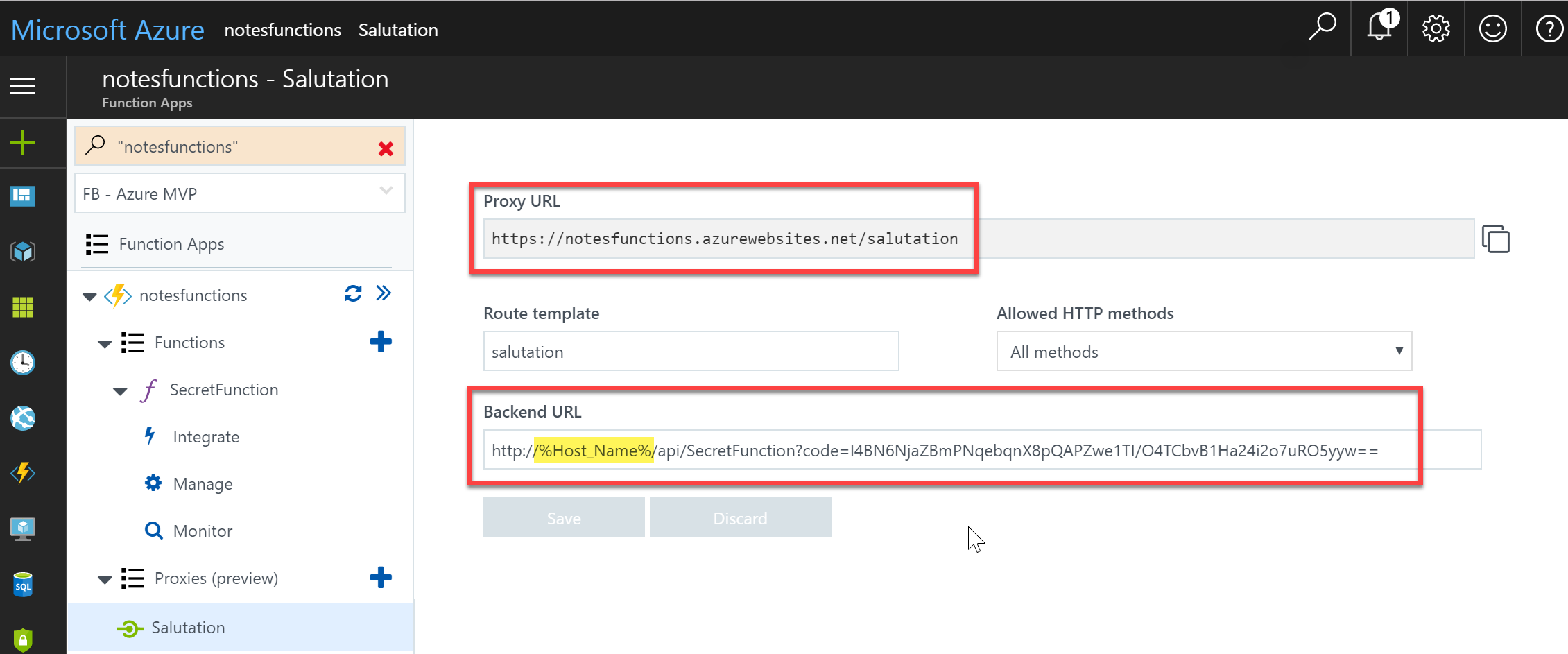Click the Proxies (preview) label

(216, 578)
